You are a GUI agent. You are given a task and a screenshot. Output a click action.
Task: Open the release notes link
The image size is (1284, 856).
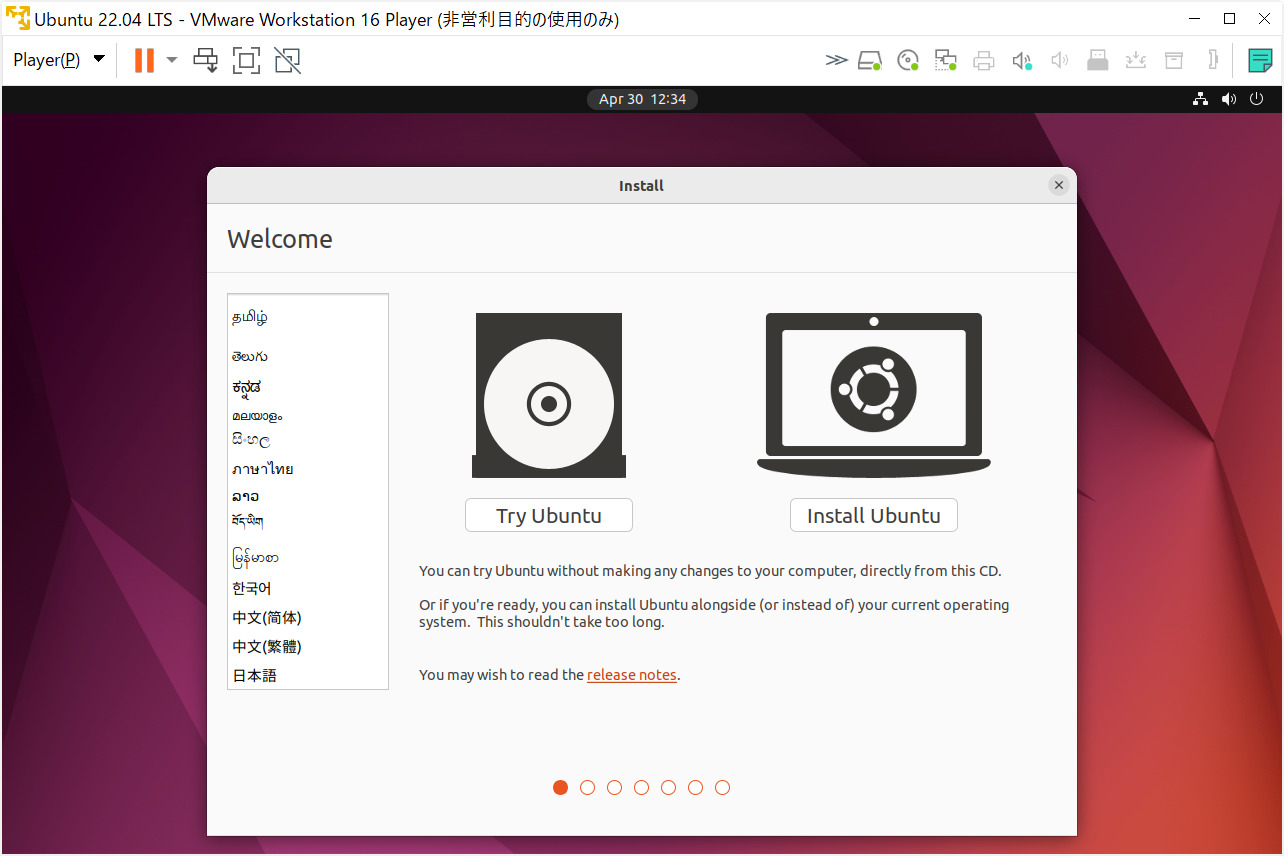click(632, 675)
